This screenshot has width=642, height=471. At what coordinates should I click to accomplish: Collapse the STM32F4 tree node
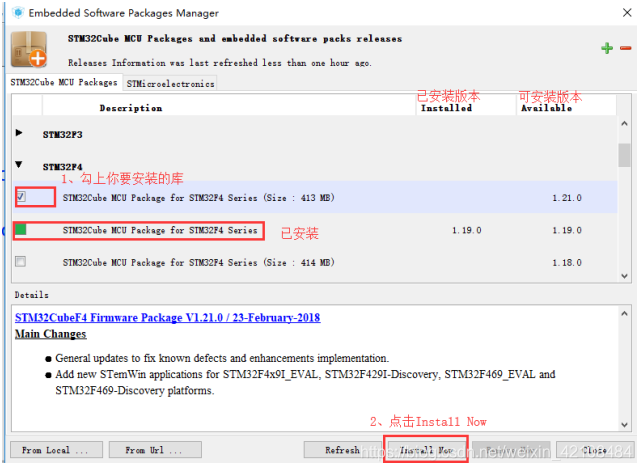coord(19,165)
